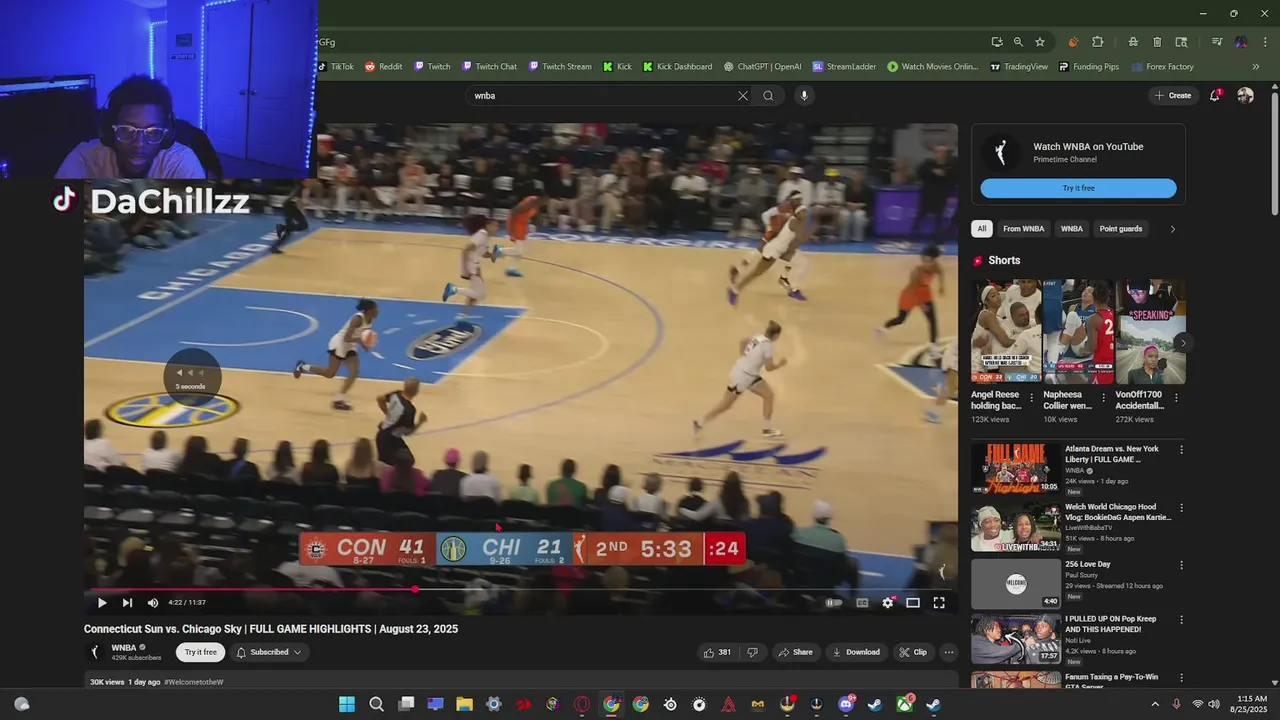The height and width of the screenshot is (720, 1280).
Task: Open the Angel Reese holding back Short
Action: pos(1006,332)
